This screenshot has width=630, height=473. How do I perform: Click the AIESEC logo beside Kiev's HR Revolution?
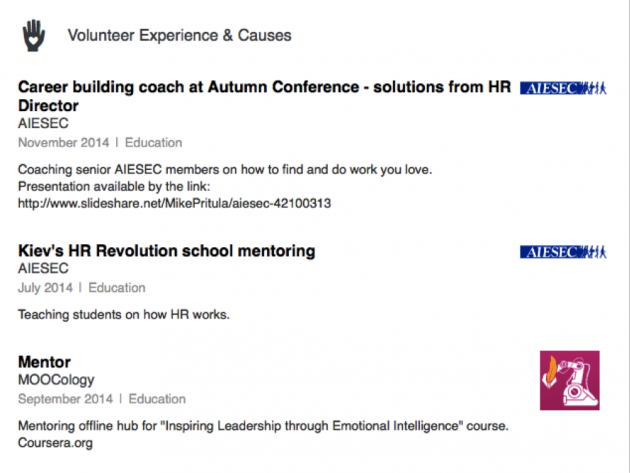563,252
